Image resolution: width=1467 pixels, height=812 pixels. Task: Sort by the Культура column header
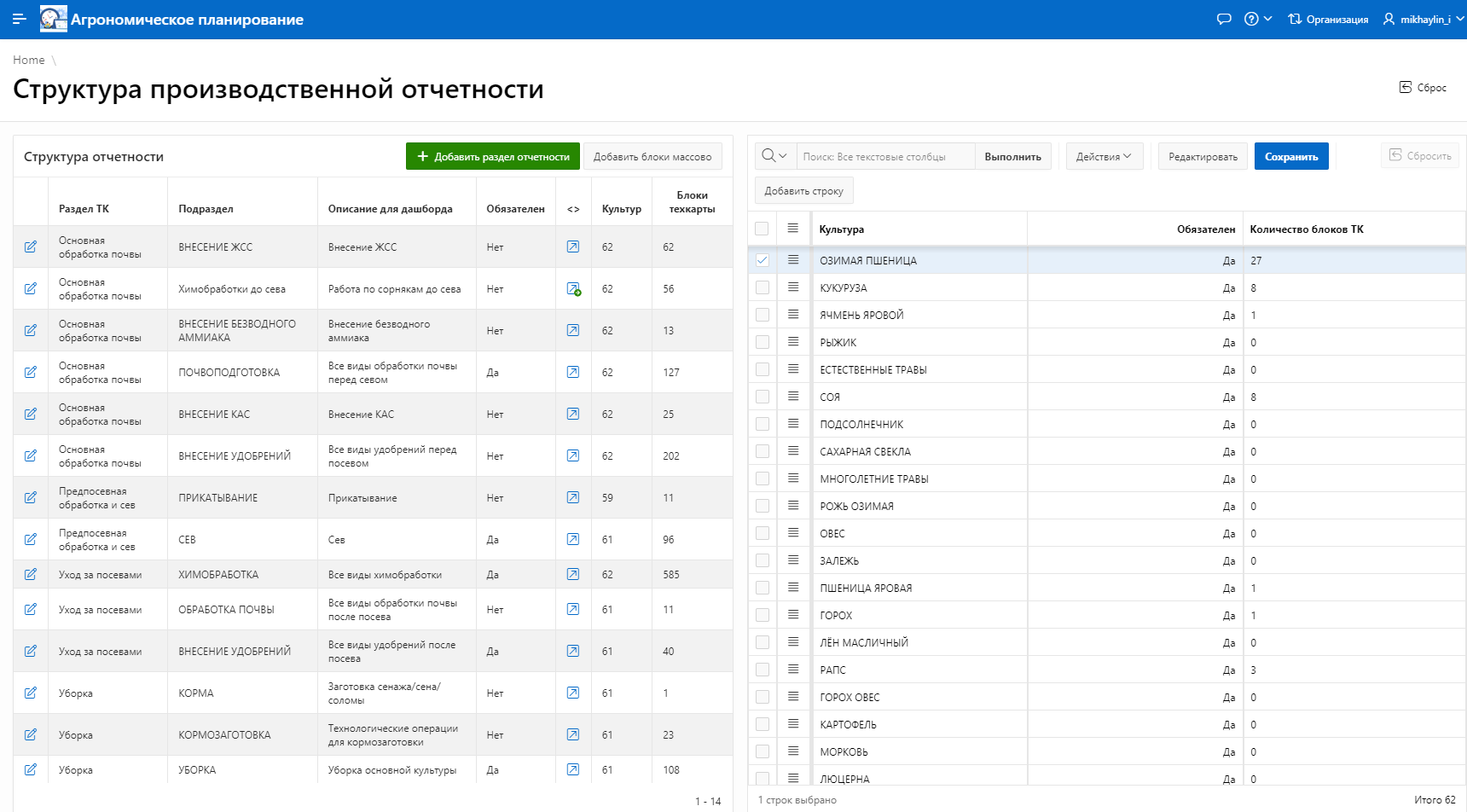pos(842,229)
